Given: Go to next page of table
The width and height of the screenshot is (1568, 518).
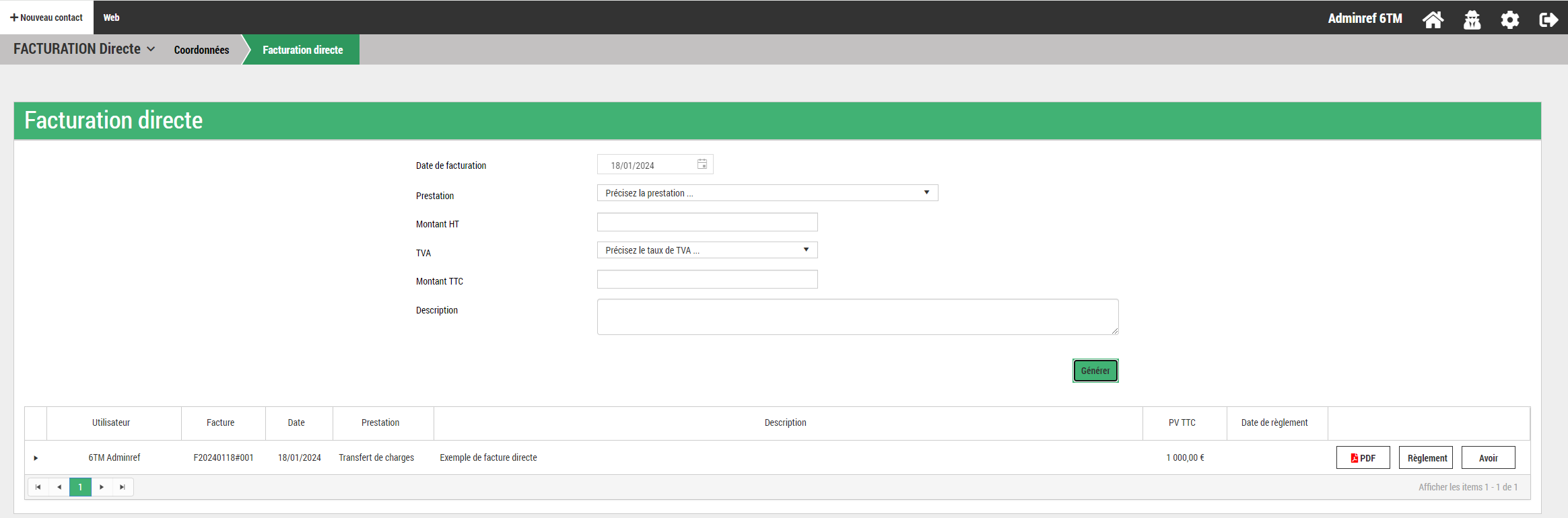Looking at the screenshot, I should (102, 487).
